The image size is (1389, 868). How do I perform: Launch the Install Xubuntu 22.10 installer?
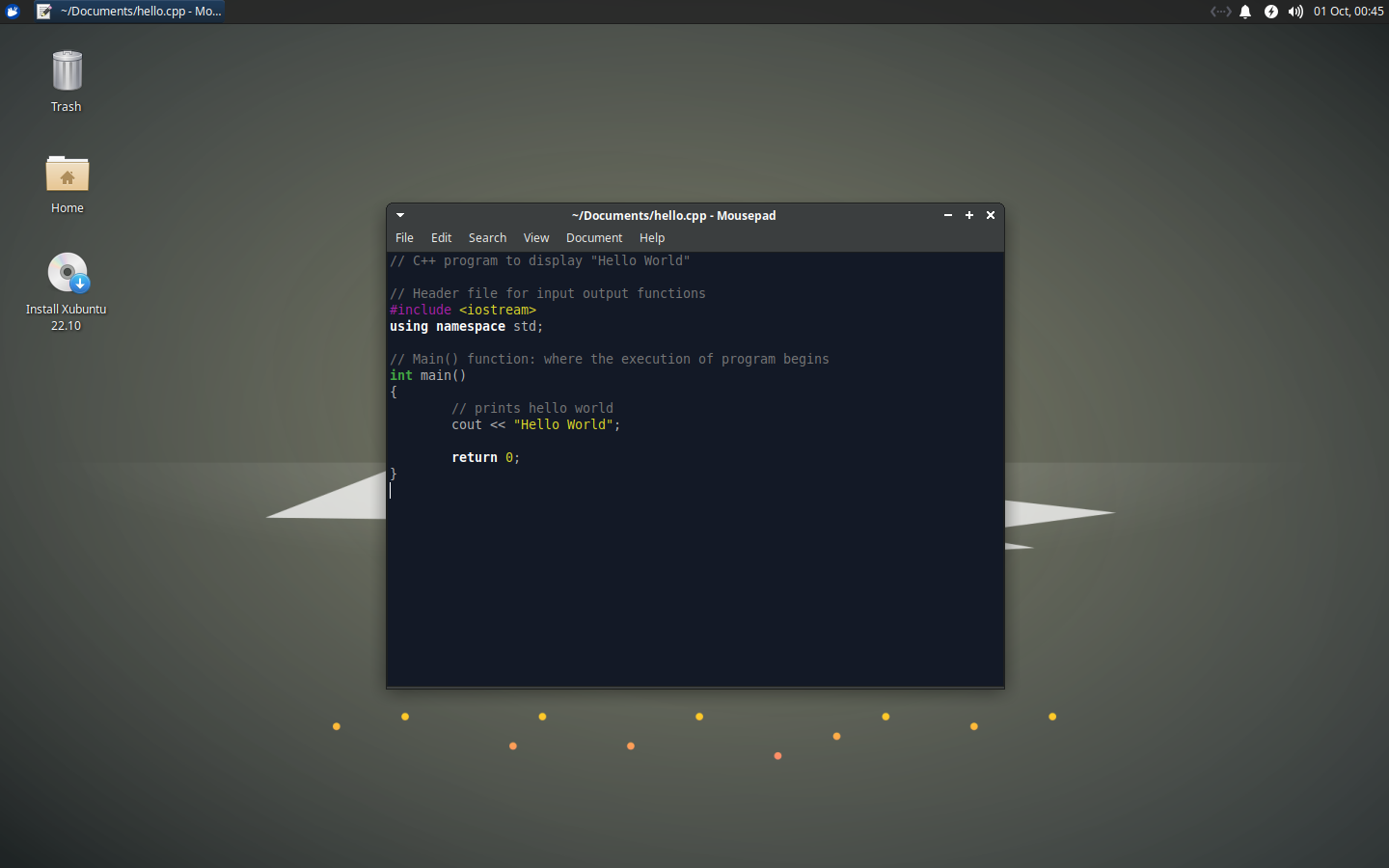pyautogui.click(x=66, y=272)
